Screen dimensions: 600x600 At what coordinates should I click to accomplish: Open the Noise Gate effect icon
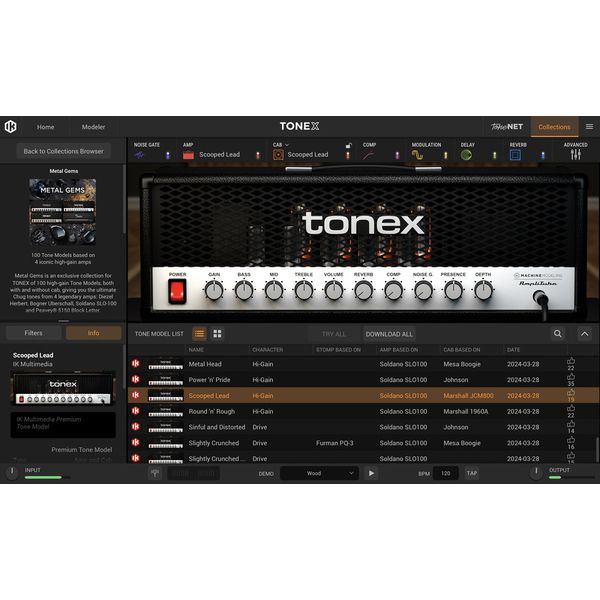139,155
